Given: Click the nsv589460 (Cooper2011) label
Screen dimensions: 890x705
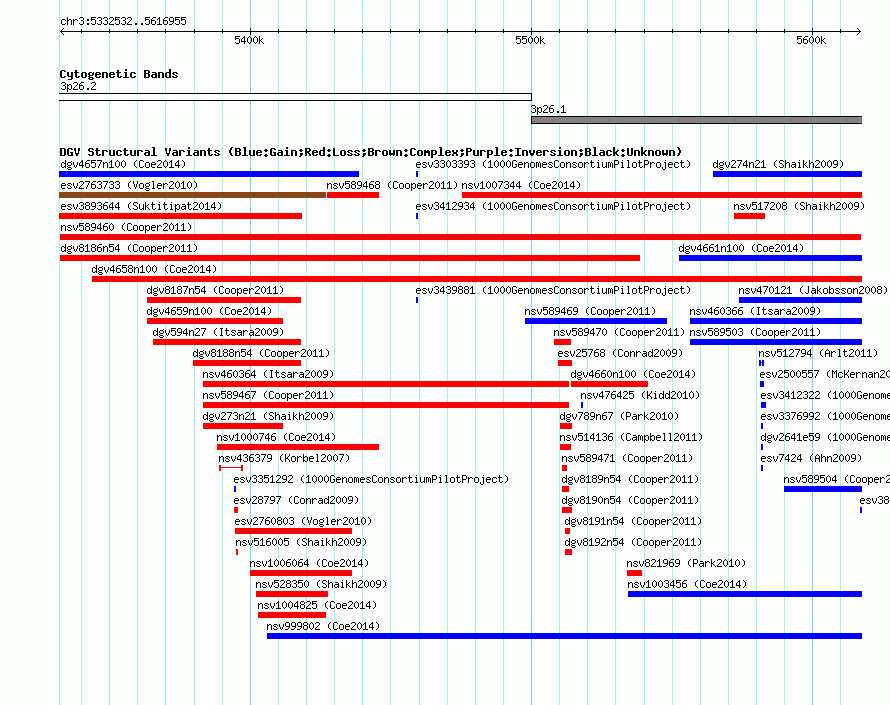Looking at the screenshot, I should click(x=126, y=228).
